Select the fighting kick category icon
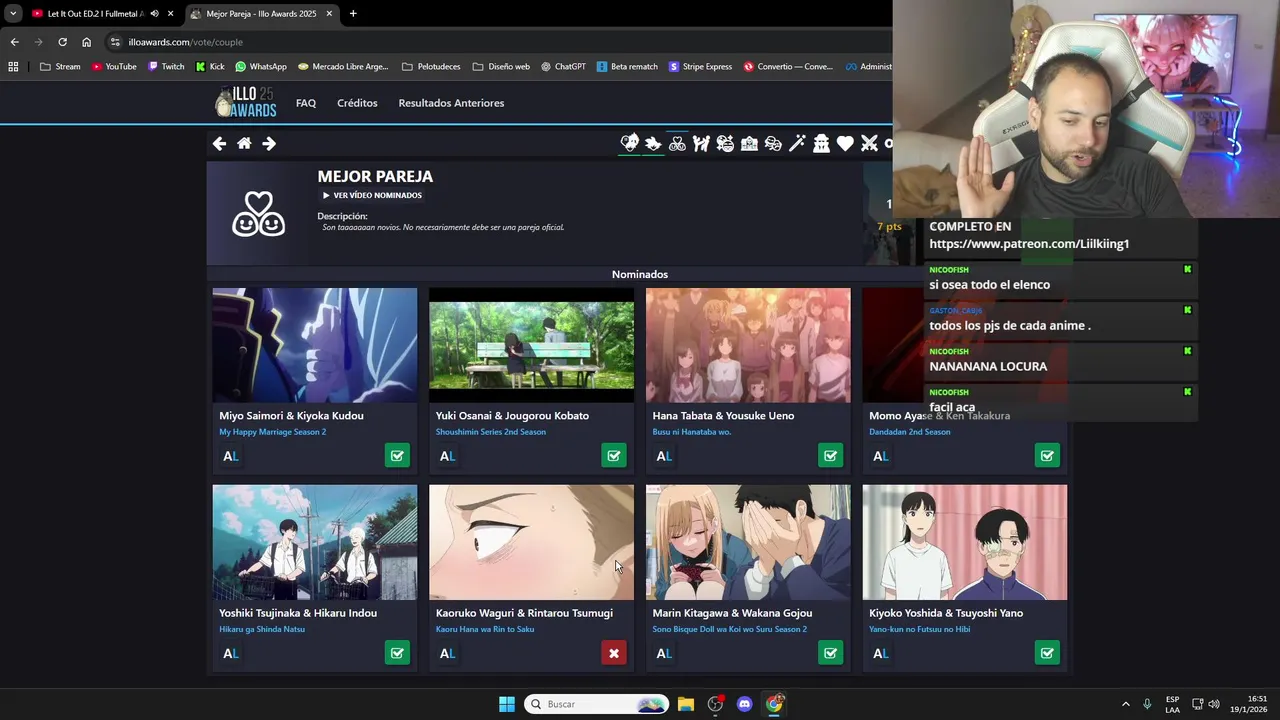This screenshot has width=1280, height=720. click(x=701, y=144)
